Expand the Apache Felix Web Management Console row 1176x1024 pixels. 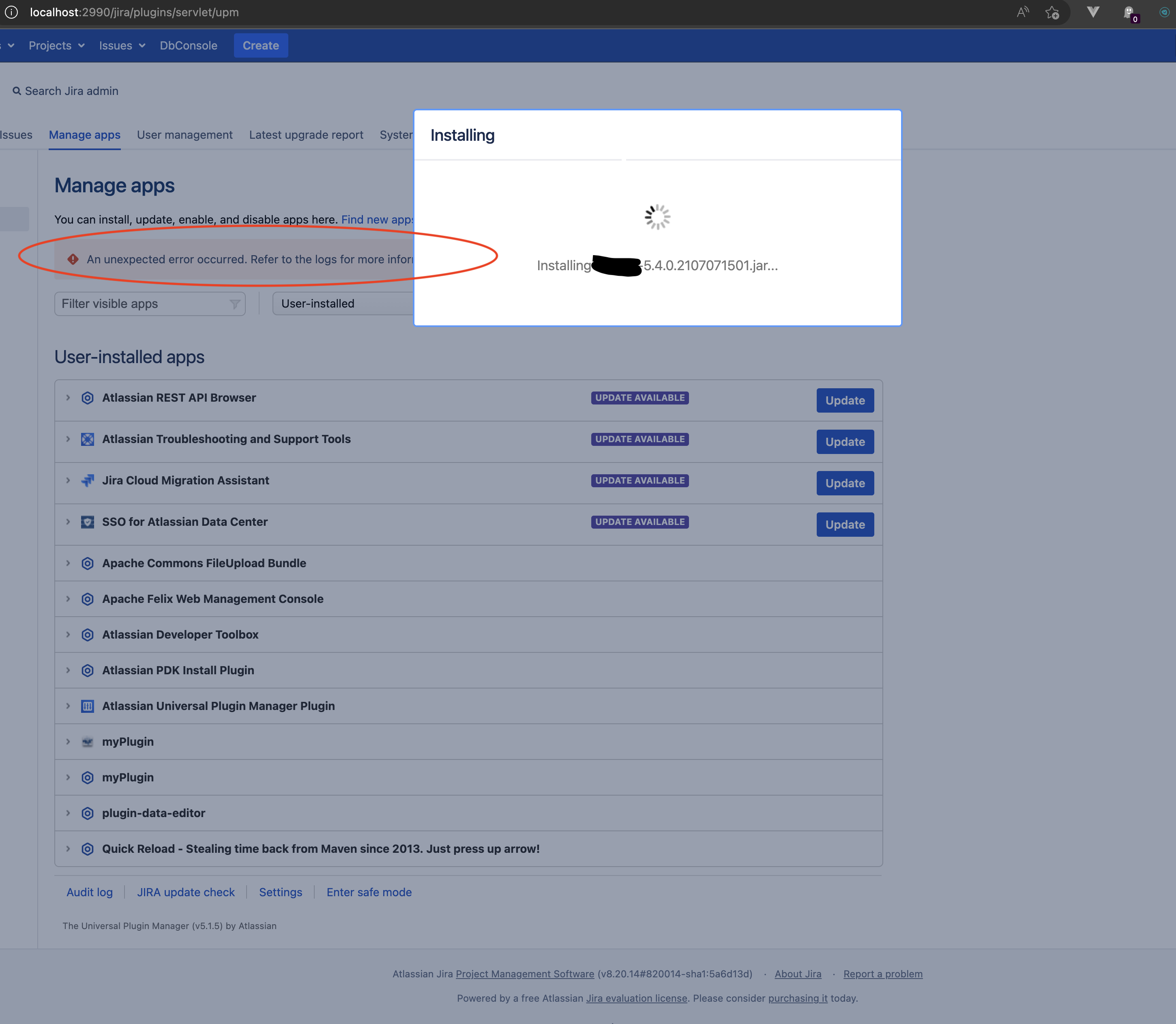click(68, 599)
